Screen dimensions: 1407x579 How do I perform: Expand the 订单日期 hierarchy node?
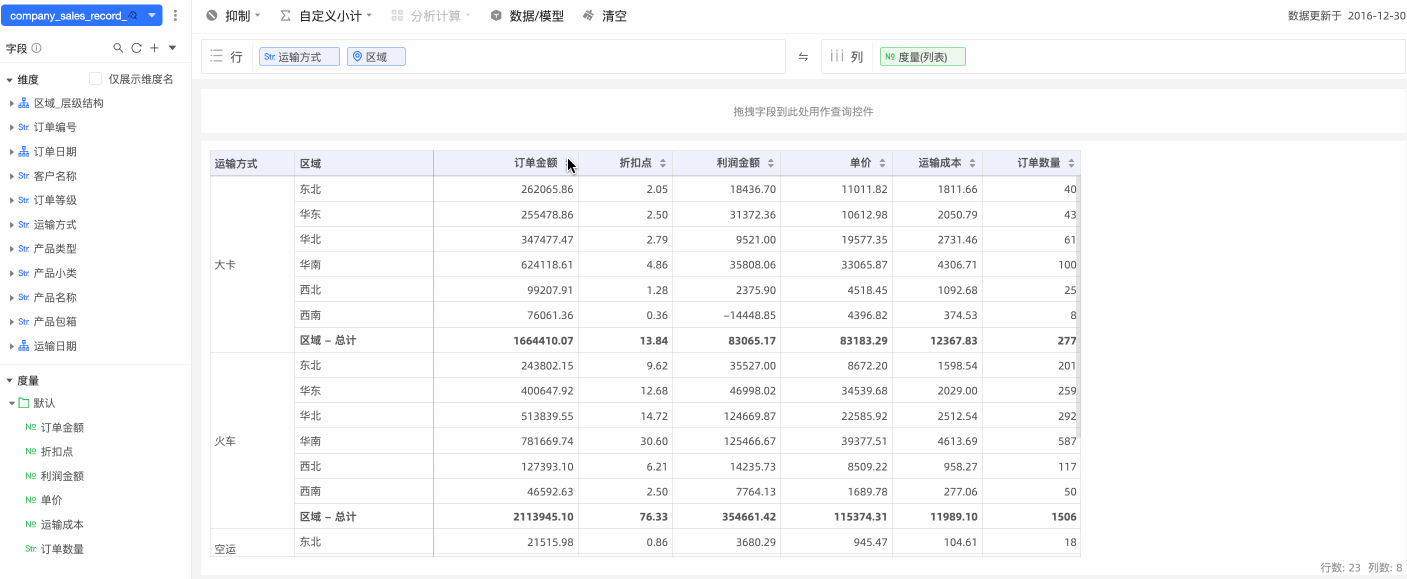[x=12, y=152]
